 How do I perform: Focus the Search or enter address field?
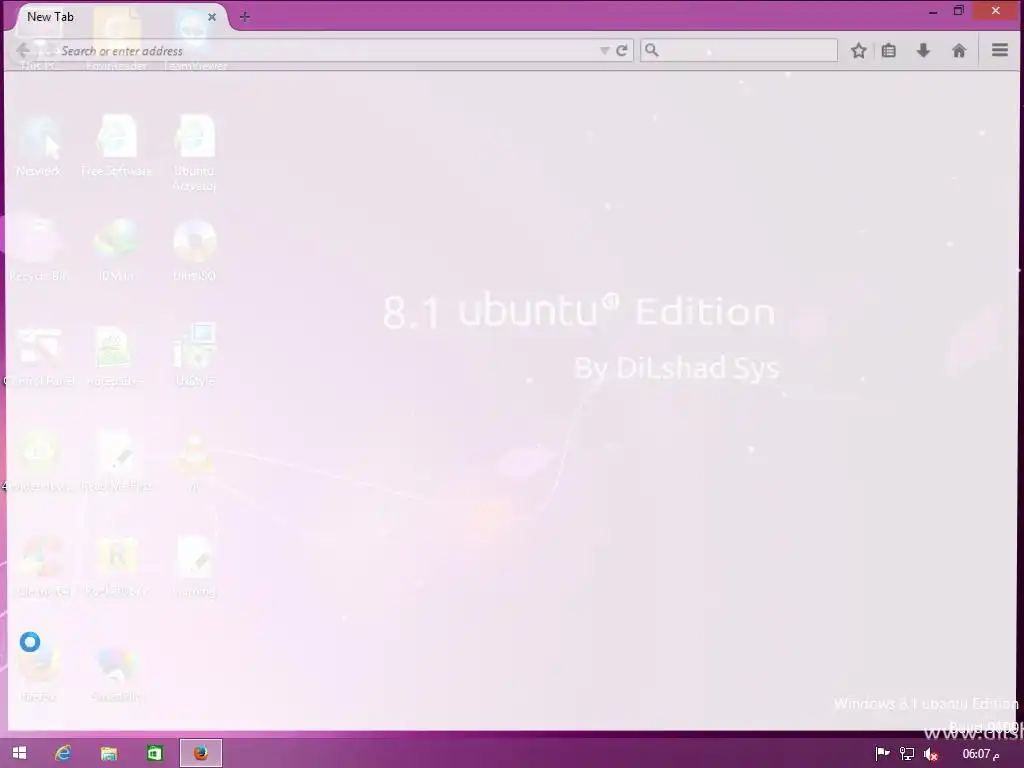click(x=325, y=50)
